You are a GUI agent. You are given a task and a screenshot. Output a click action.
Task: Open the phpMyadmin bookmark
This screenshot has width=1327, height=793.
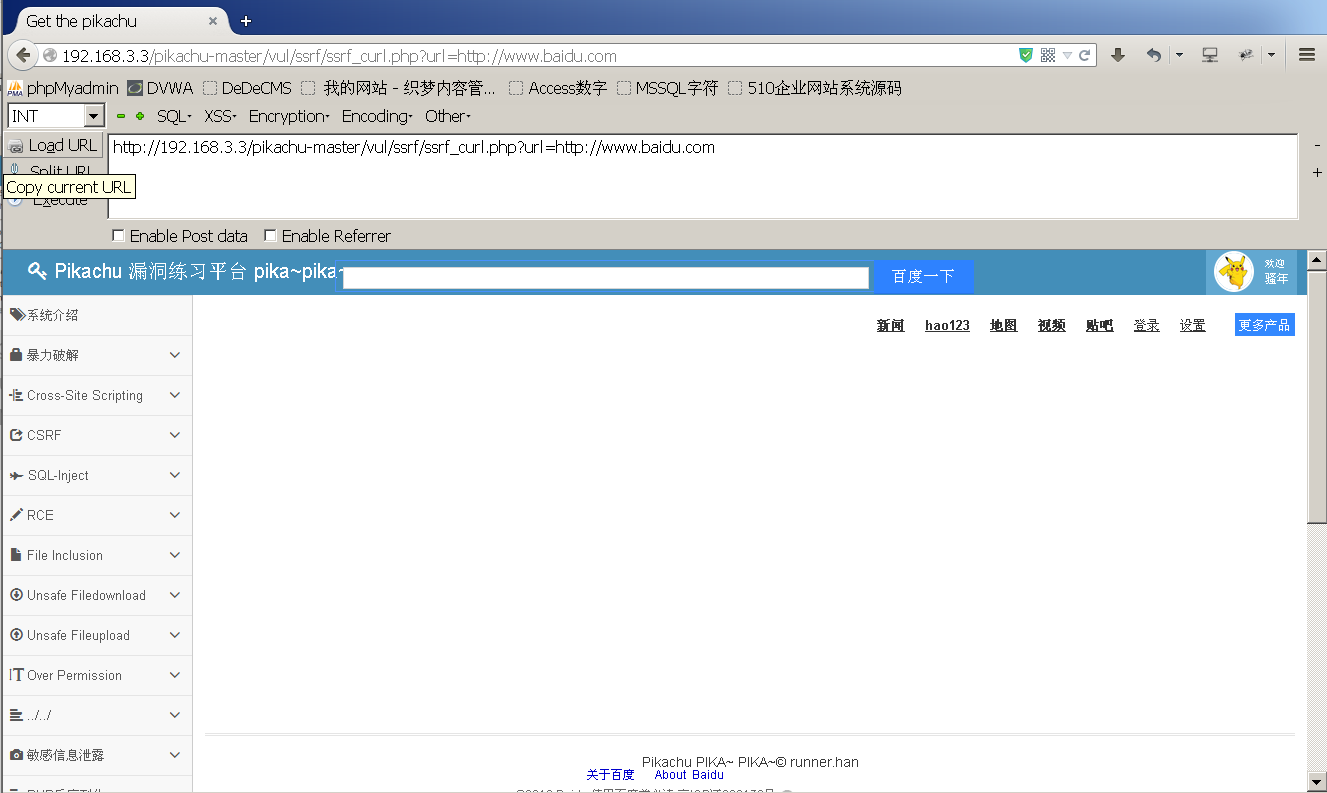(x=63, y=88)
